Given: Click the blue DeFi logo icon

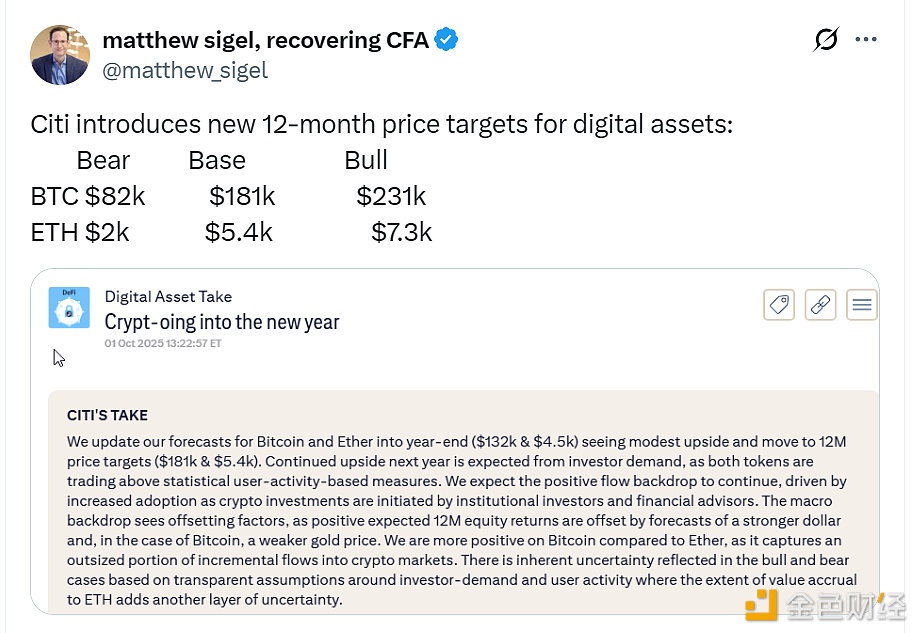Looking at the screenshot, I should [69, 308].
